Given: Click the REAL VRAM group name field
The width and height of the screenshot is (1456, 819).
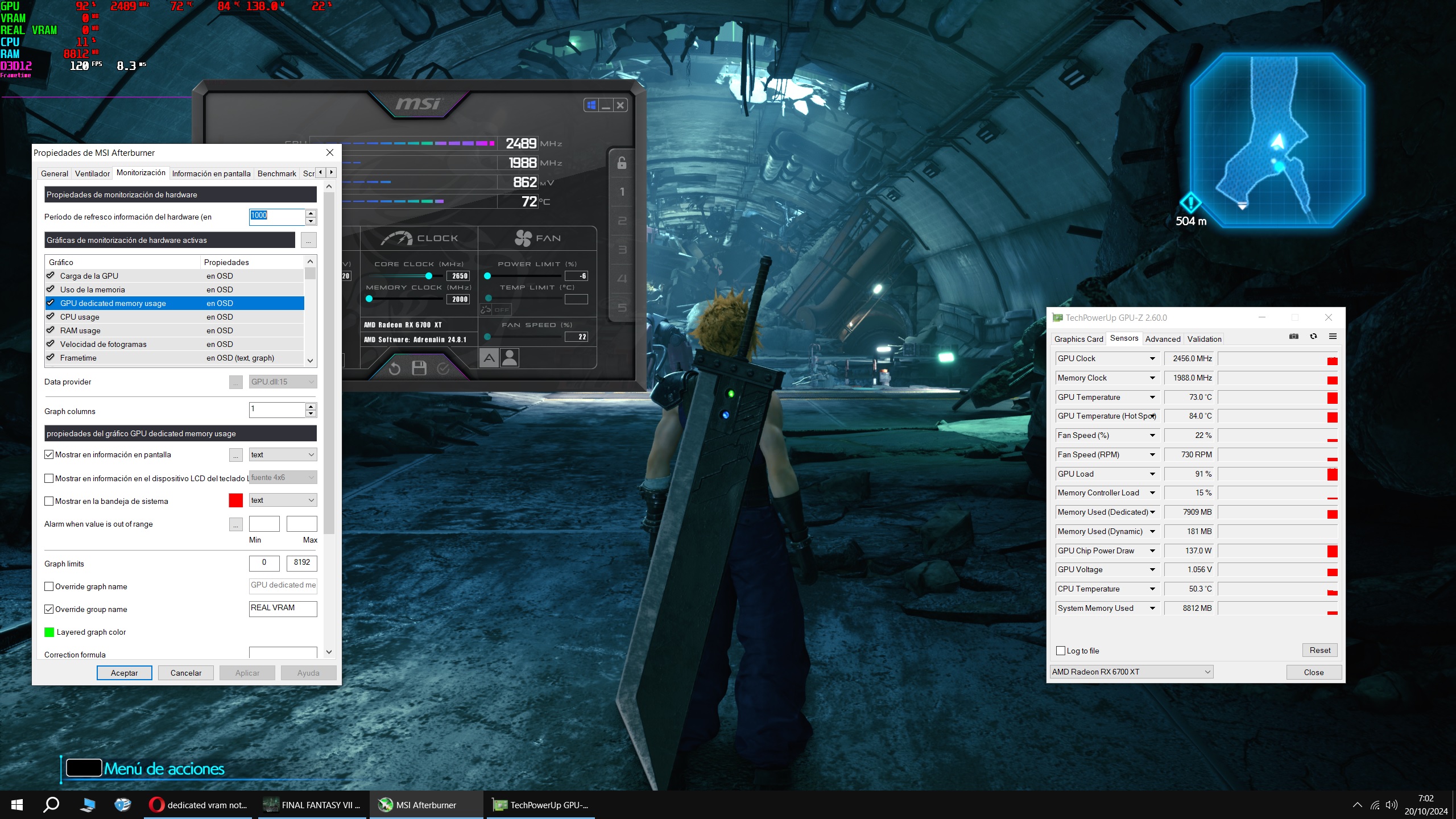Looking at the screenshot, I should click(283, 608).
